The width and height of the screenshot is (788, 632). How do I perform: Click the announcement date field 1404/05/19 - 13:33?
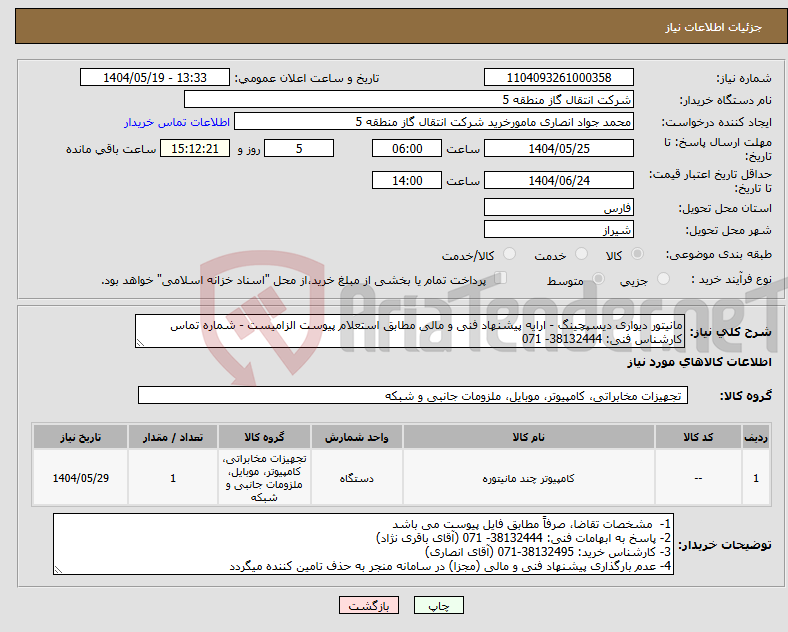click(x=155, y=78)
